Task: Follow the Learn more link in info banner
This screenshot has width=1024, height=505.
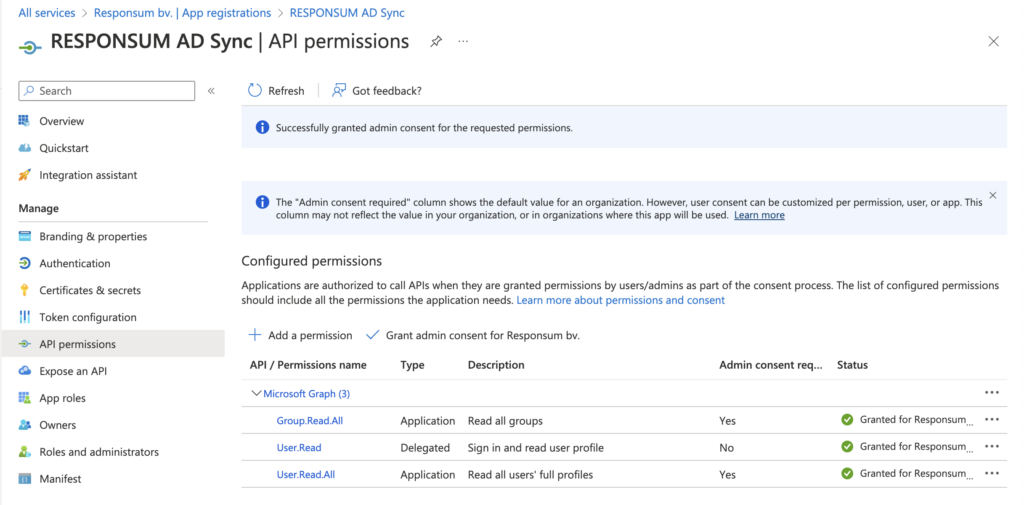Action: (x=759, y=215)
